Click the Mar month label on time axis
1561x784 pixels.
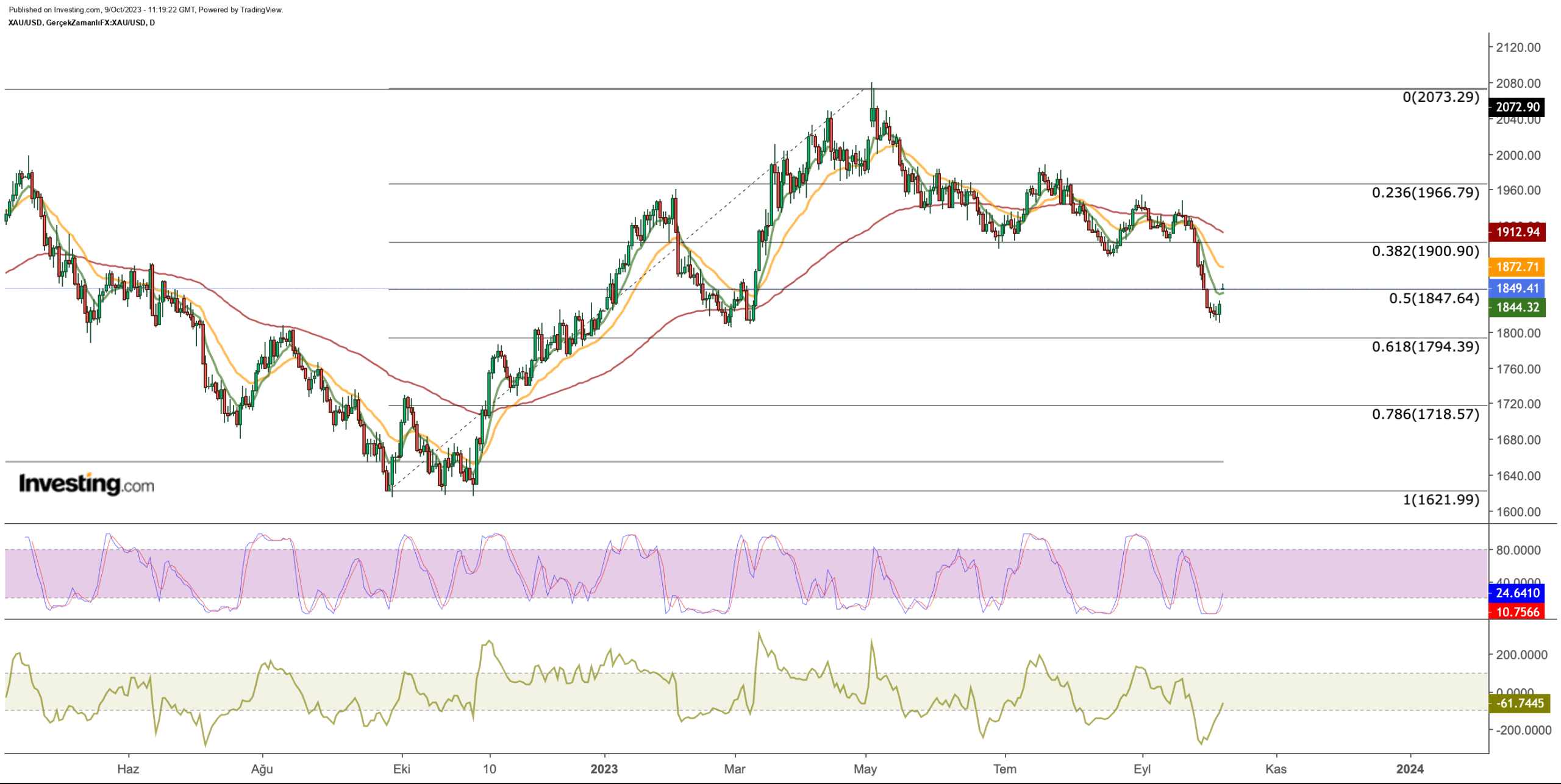point(735,769)
